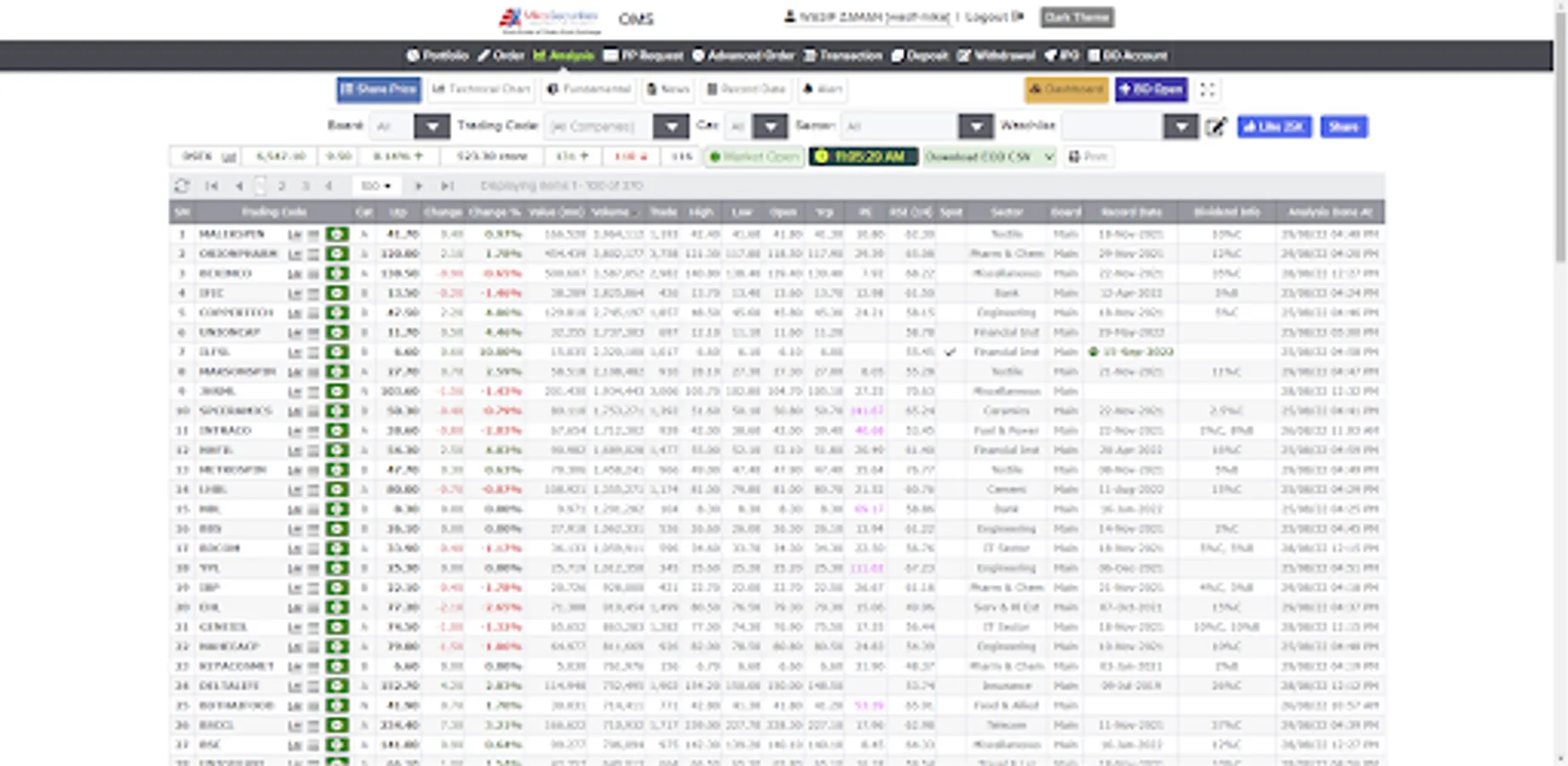Expand the Trading Code dropdown arrow
Image resolution: width=1568 pixels, height=766 pixels.
tap(671, 127)
